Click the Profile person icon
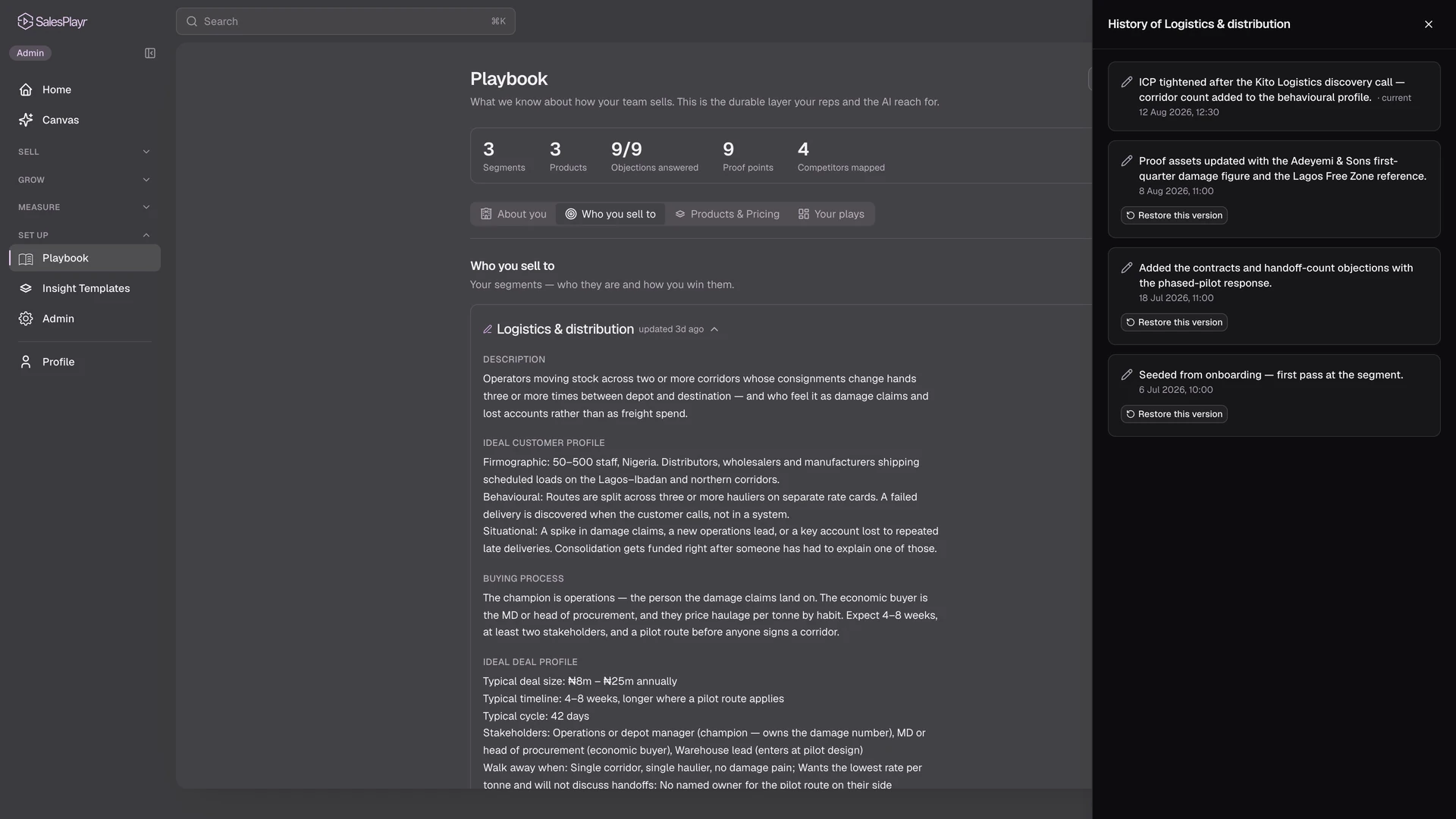Screen dimensions: 1456x819 [x=26, y=362]
